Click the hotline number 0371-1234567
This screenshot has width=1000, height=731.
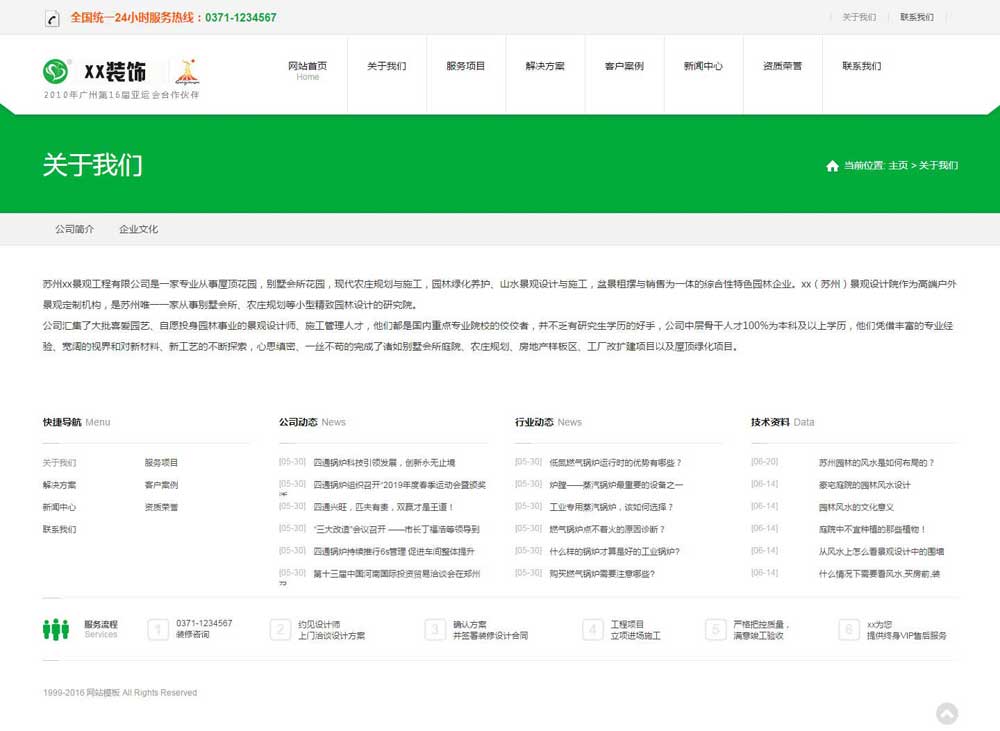pos(239,16)
